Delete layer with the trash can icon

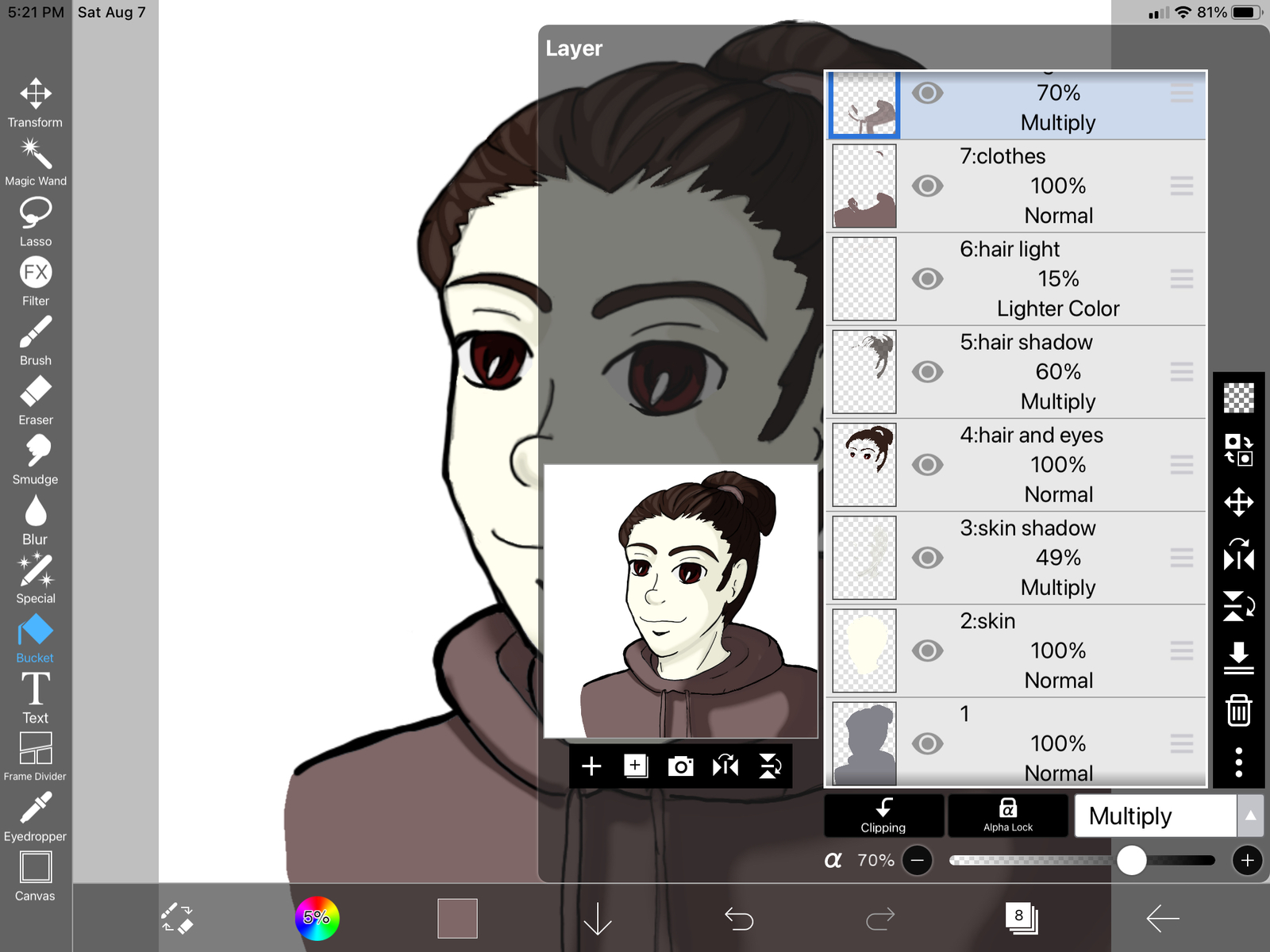click(x=1238, y=710)
